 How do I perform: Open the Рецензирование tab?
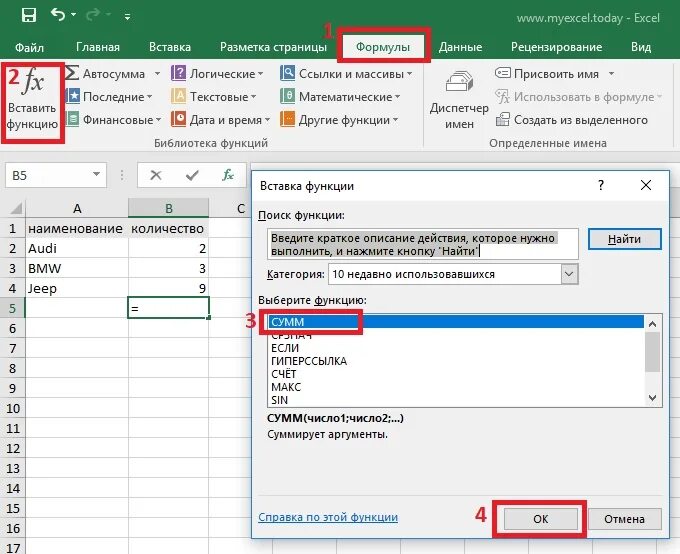pos(556,47)
